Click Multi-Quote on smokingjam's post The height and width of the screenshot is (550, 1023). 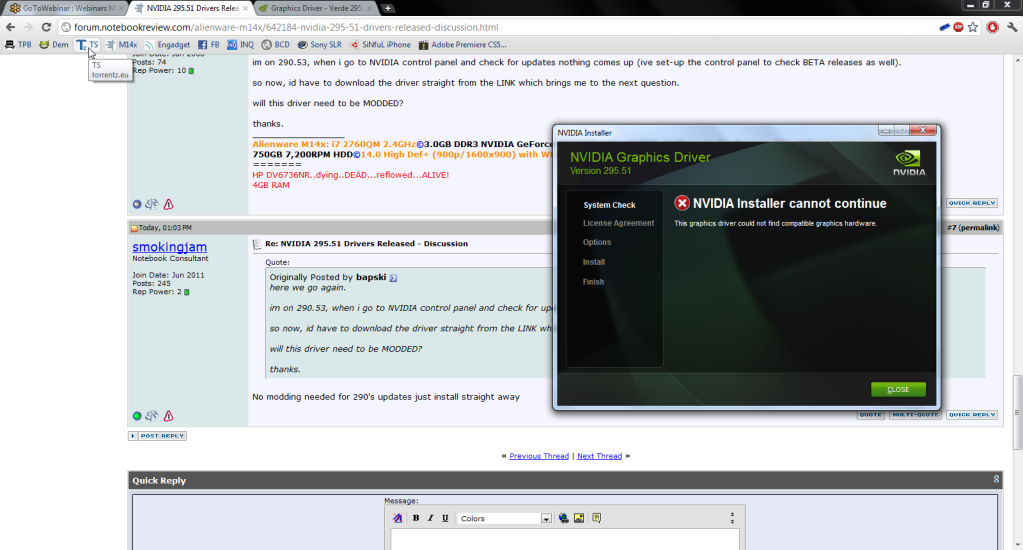pyautogui.click(x=915, y=415)
